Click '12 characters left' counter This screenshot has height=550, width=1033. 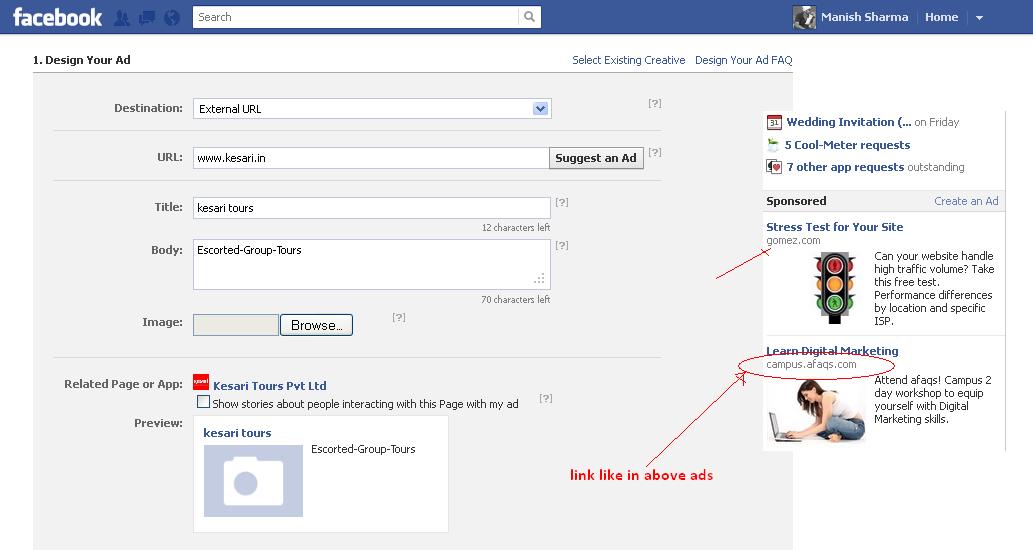516,227
